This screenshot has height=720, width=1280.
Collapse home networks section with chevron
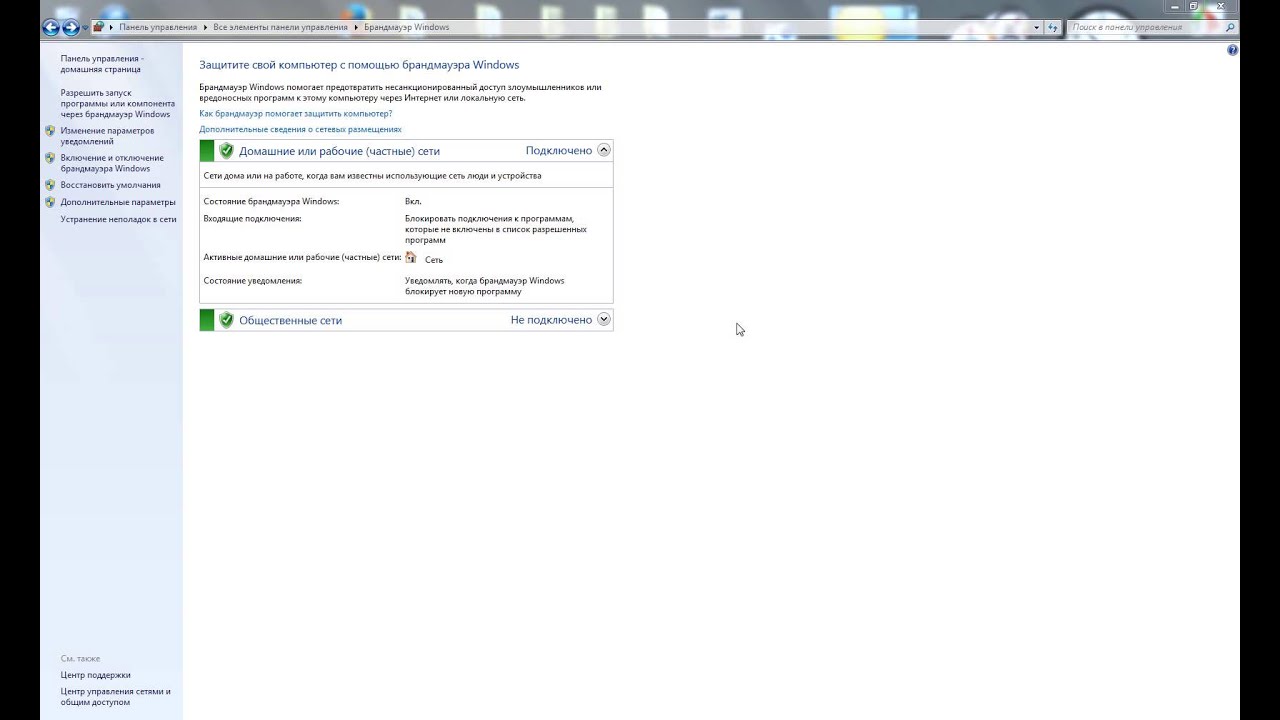coord(603,150)
